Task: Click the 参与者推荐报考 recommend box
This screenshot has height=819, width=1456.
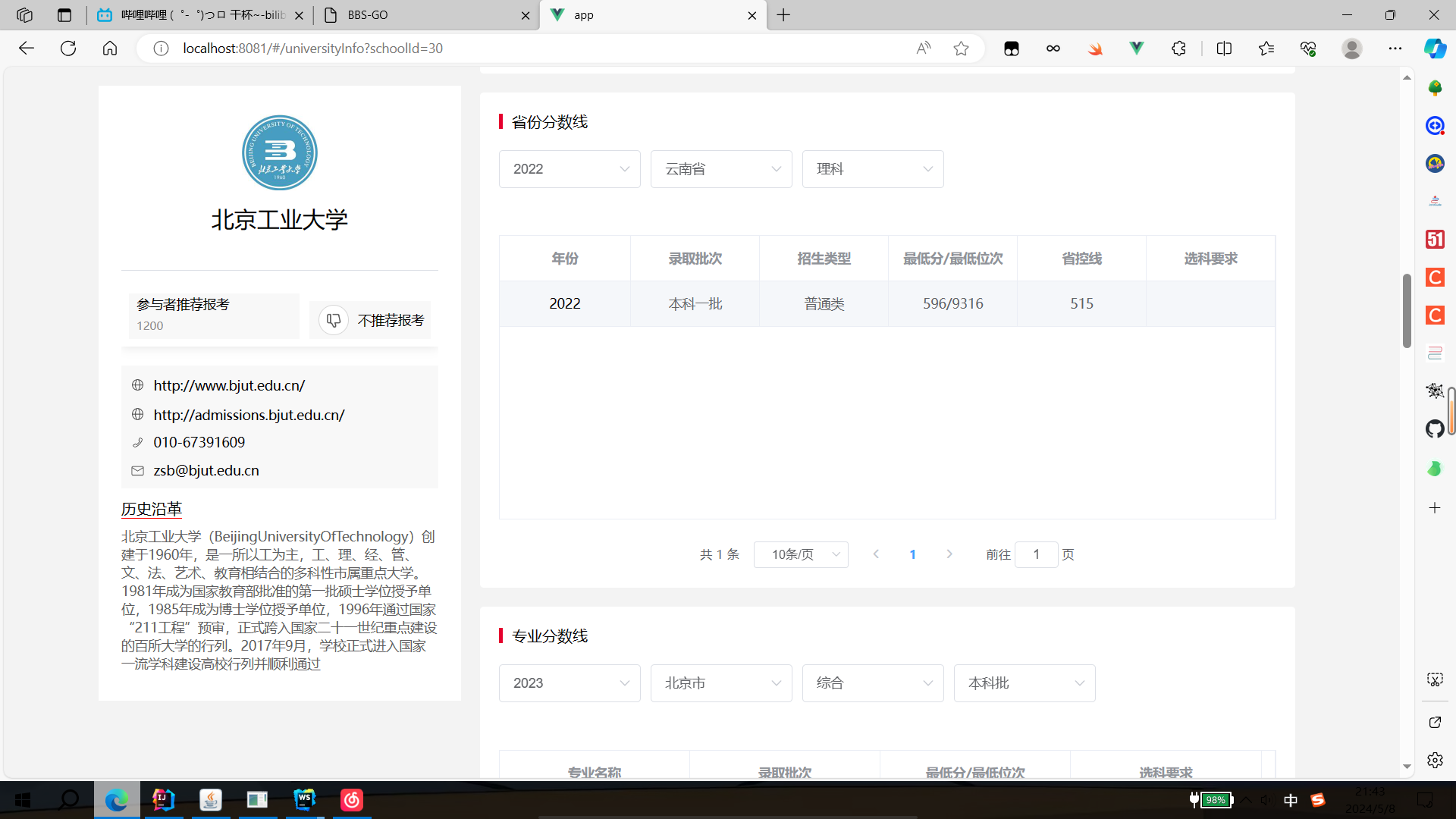Action: click(214, 315)
